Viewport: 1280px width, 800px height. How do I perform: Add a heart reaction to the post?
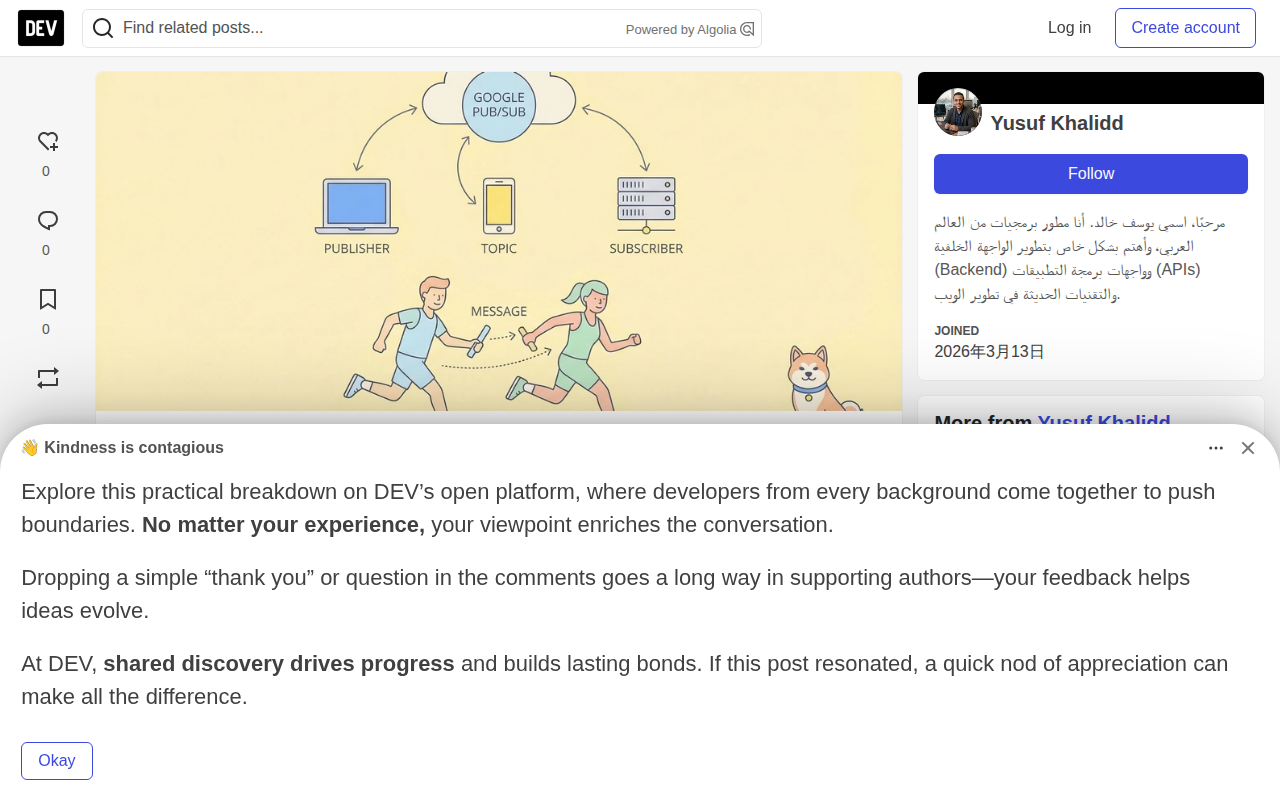(47, 142)
